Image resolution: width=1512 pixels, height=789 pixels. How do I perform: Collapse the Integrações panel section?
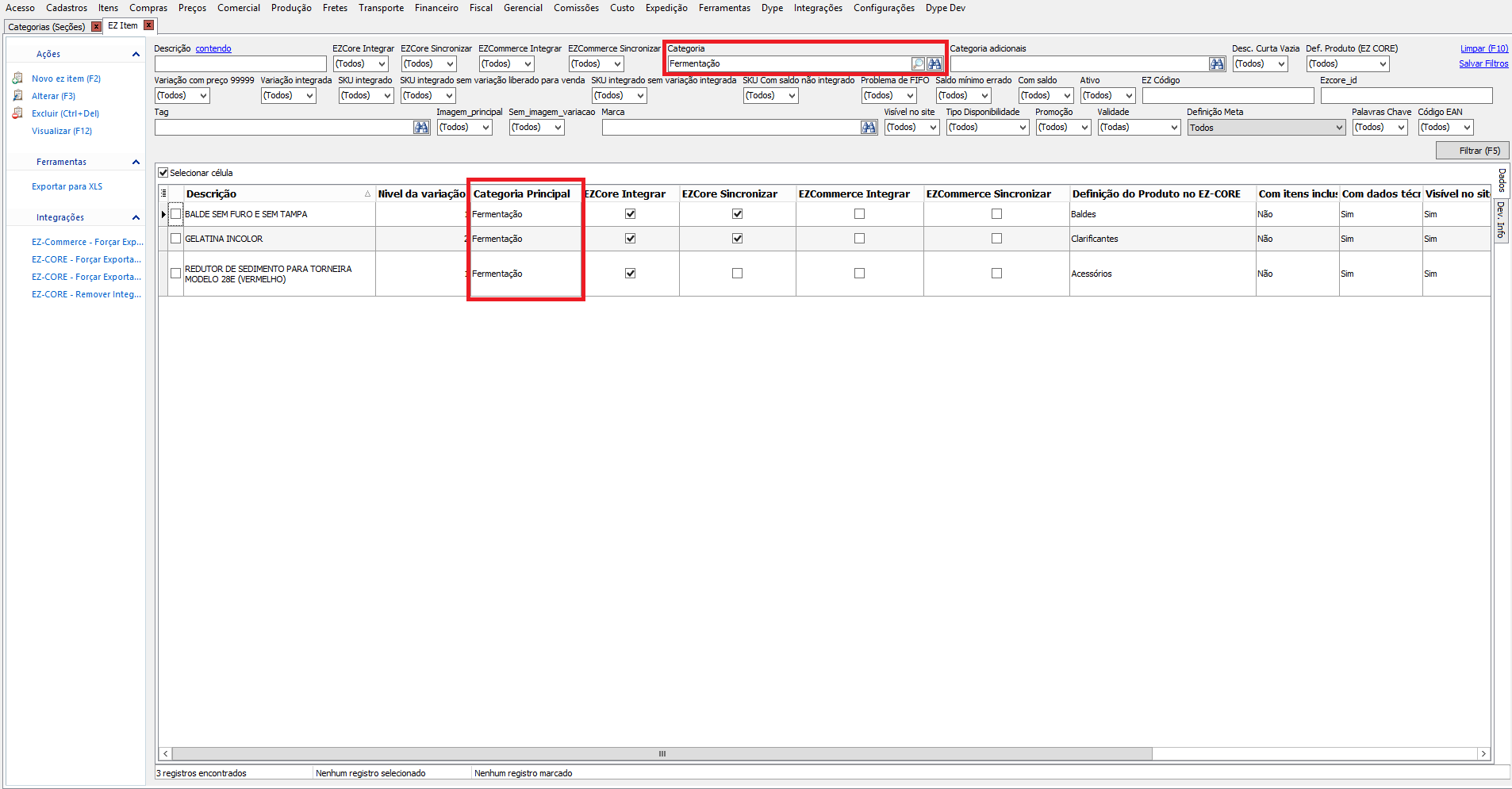[x=136, y=217]
